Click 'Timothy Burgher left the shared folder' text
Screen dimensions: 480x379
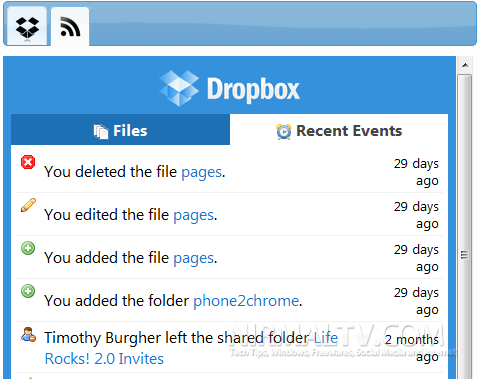(177, 338)
